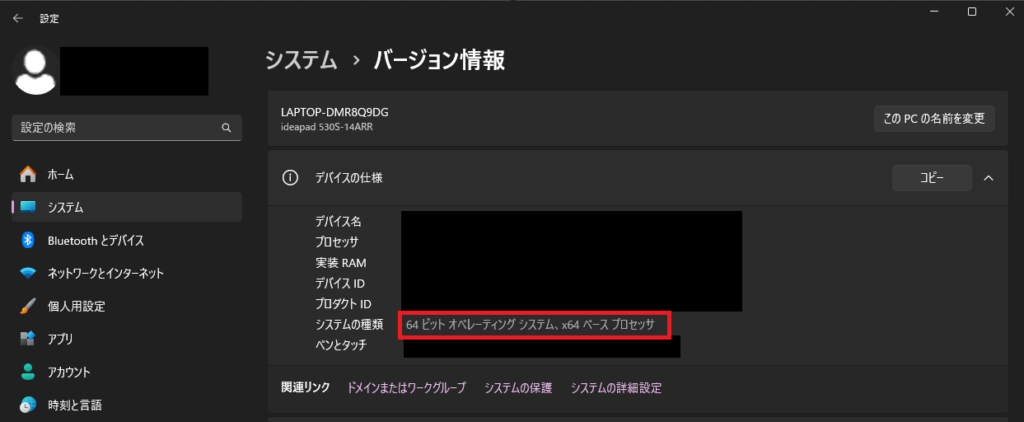Screen dimensions: 1024x422
Task: Collapse the デバイスの仕様 section chevron
Action: [988, 178]
